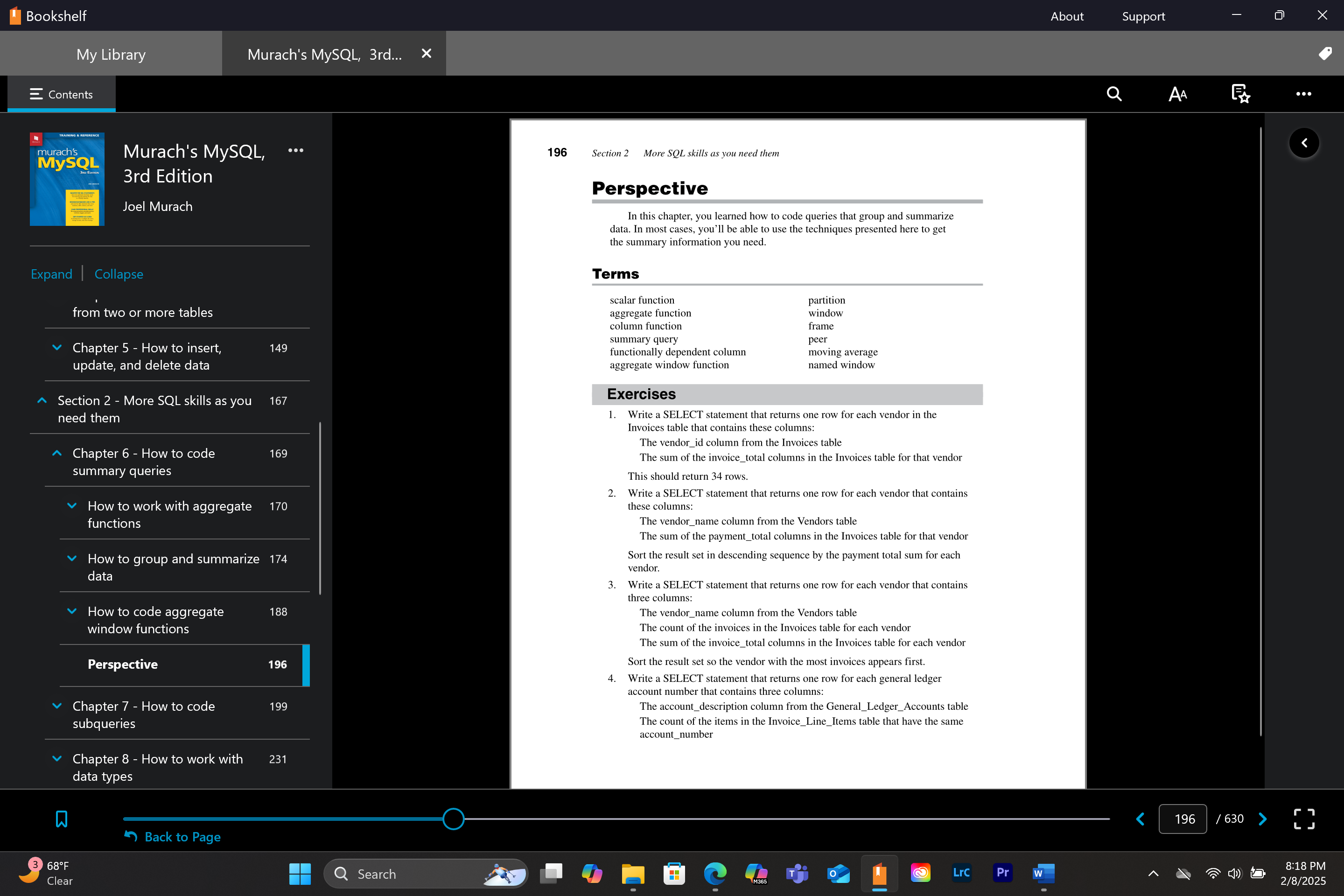
Task: Open Lightroom Classic from taskbar
Action: click(x=961, y=873)
